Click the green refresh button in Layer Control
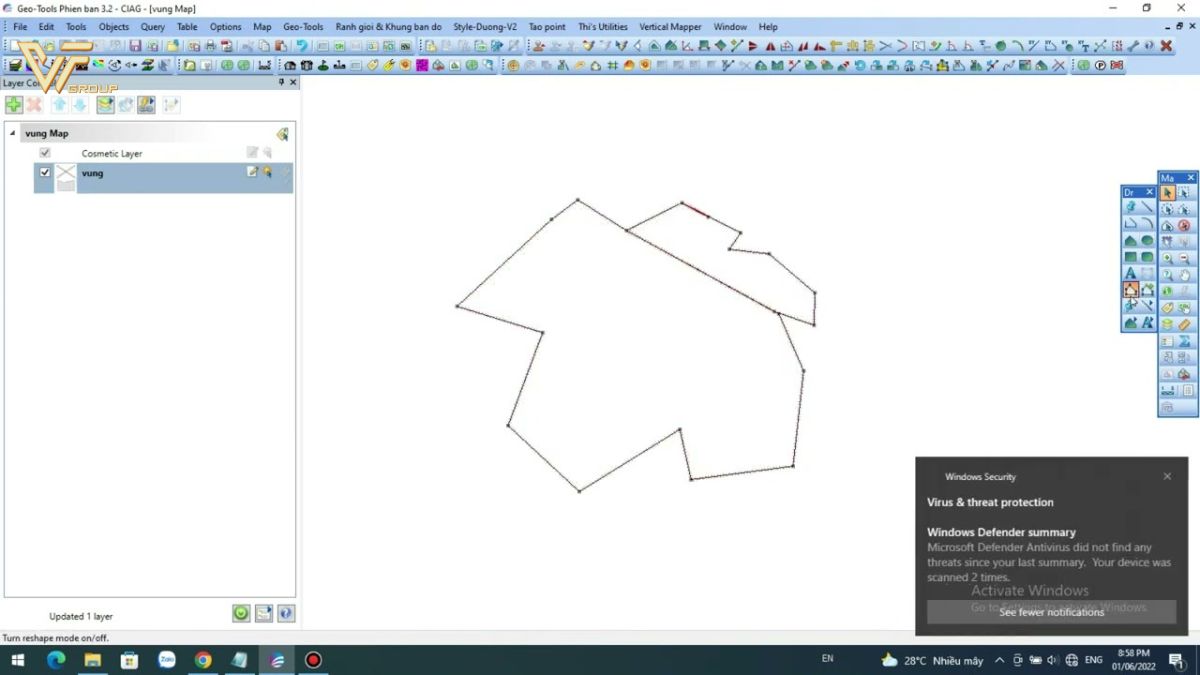Image resolution: width=1200 pixels, height=675 pixels. 241,613
